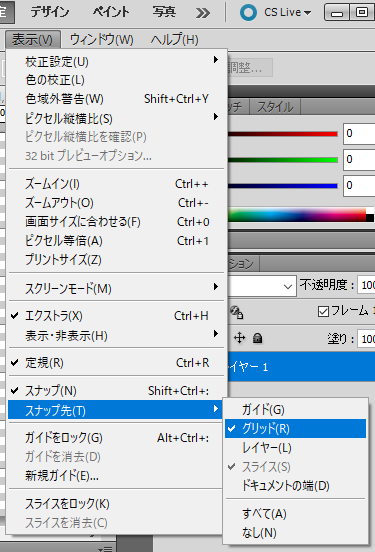This screenshot has width=375, height=552.
Task: Open the 表示(V) menu
Action: 33,39
